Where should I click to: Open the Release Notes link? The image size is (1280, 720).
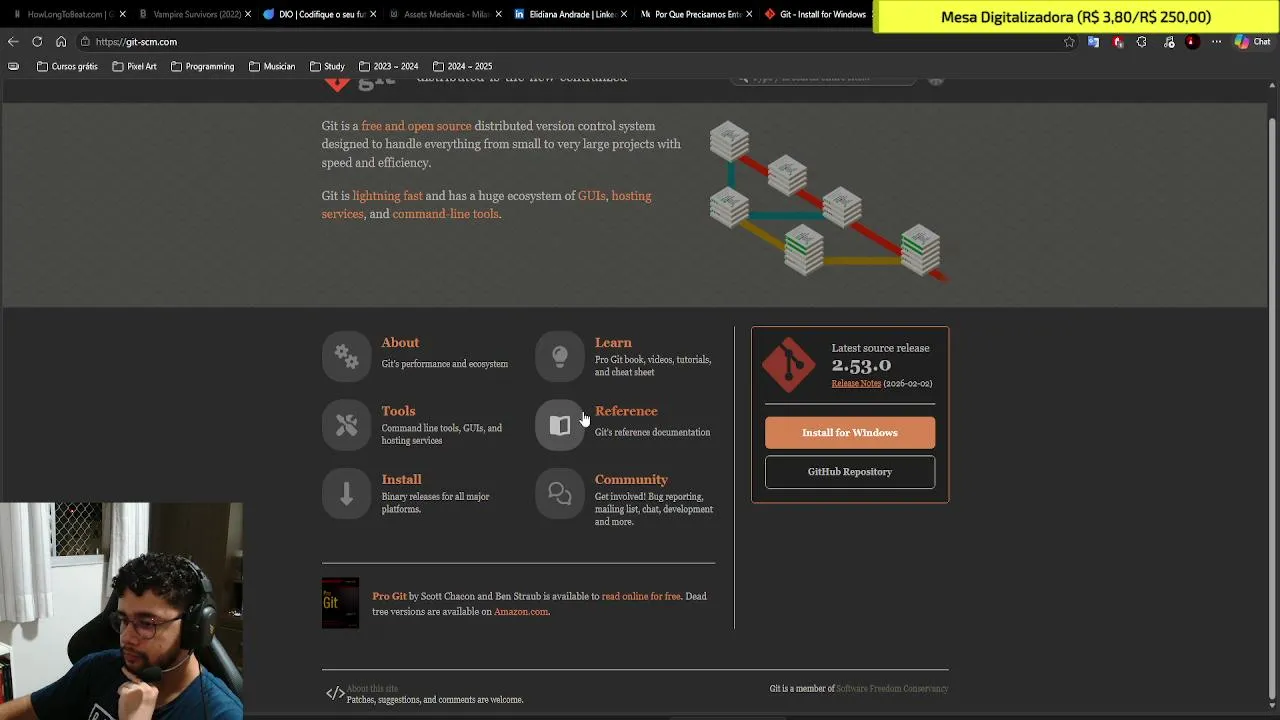pyautogui.click(x=856, y=384)
